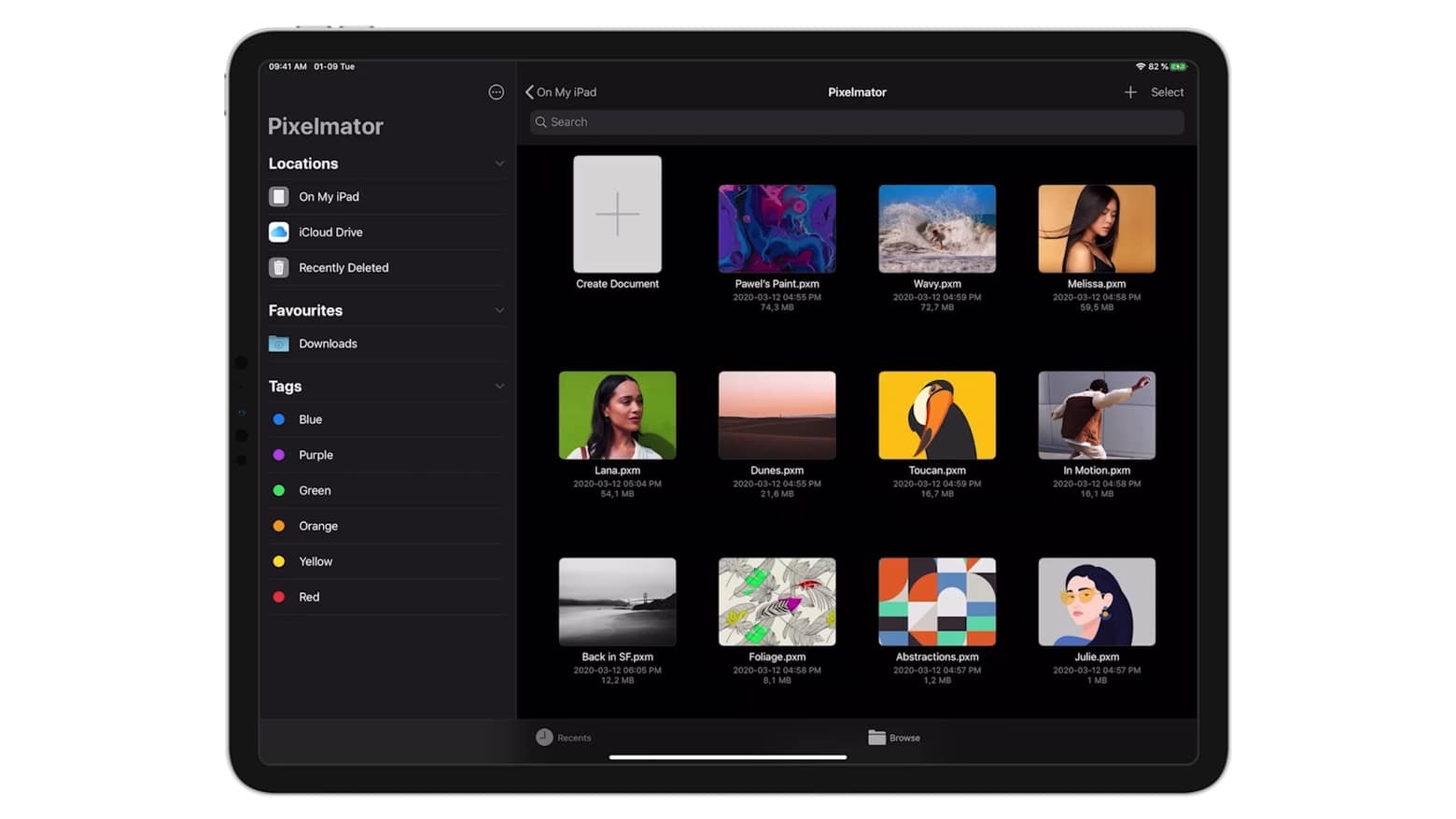Go back to On My iPad
1456x819 pixels.
pos(560,92)
